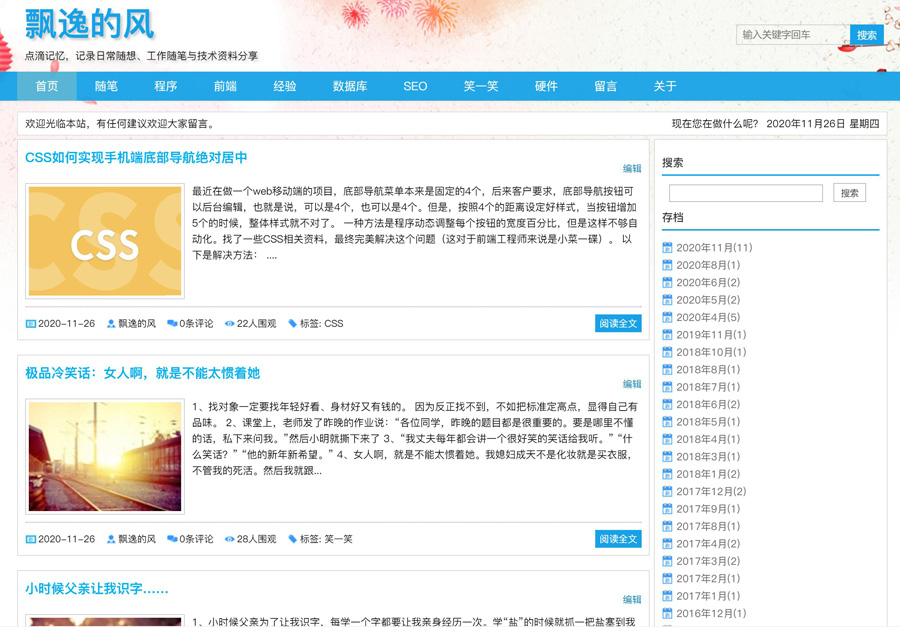Open the 留言 page from the navigation bar
Image resolution: width=900 pixels, height=627 pixels.
coord(606,86)
